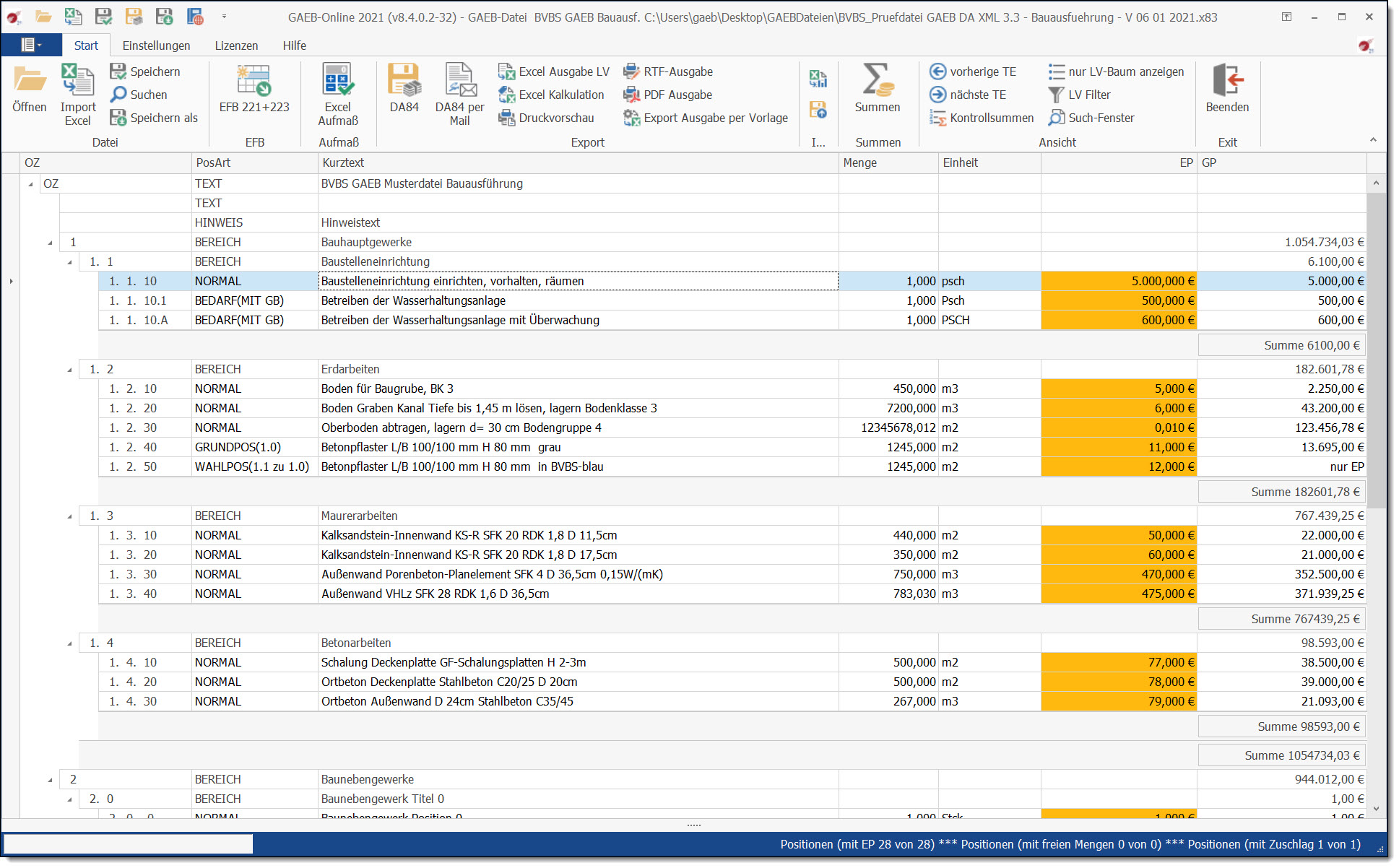The height and width of the screenshot is (868, 1399).
Task: Show Kontrollsummen
Action: click(982, 118)
